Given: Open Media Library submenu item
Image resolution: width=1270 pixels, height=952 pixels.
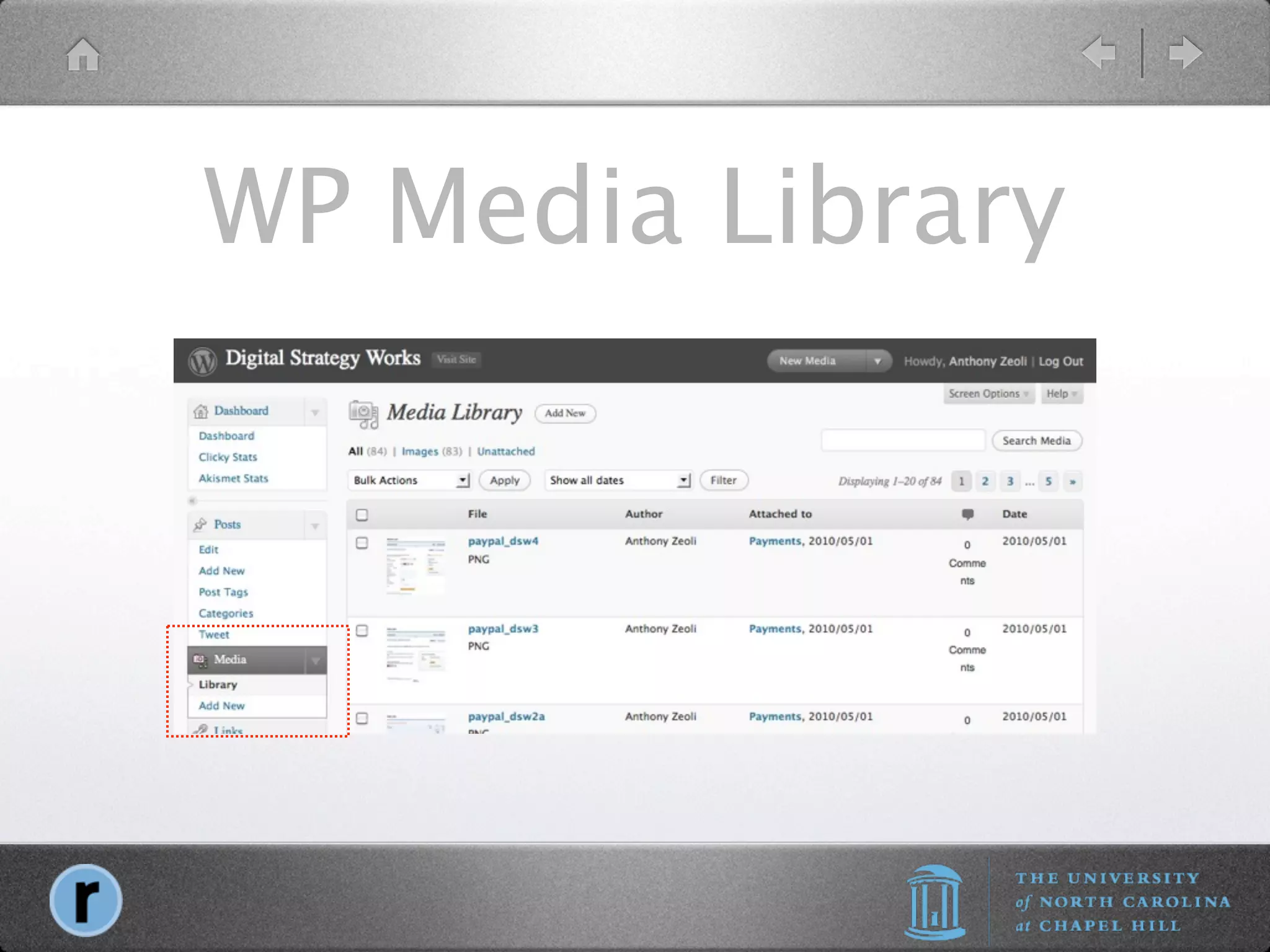Looking at the screenshot, I should click(218, 685).
